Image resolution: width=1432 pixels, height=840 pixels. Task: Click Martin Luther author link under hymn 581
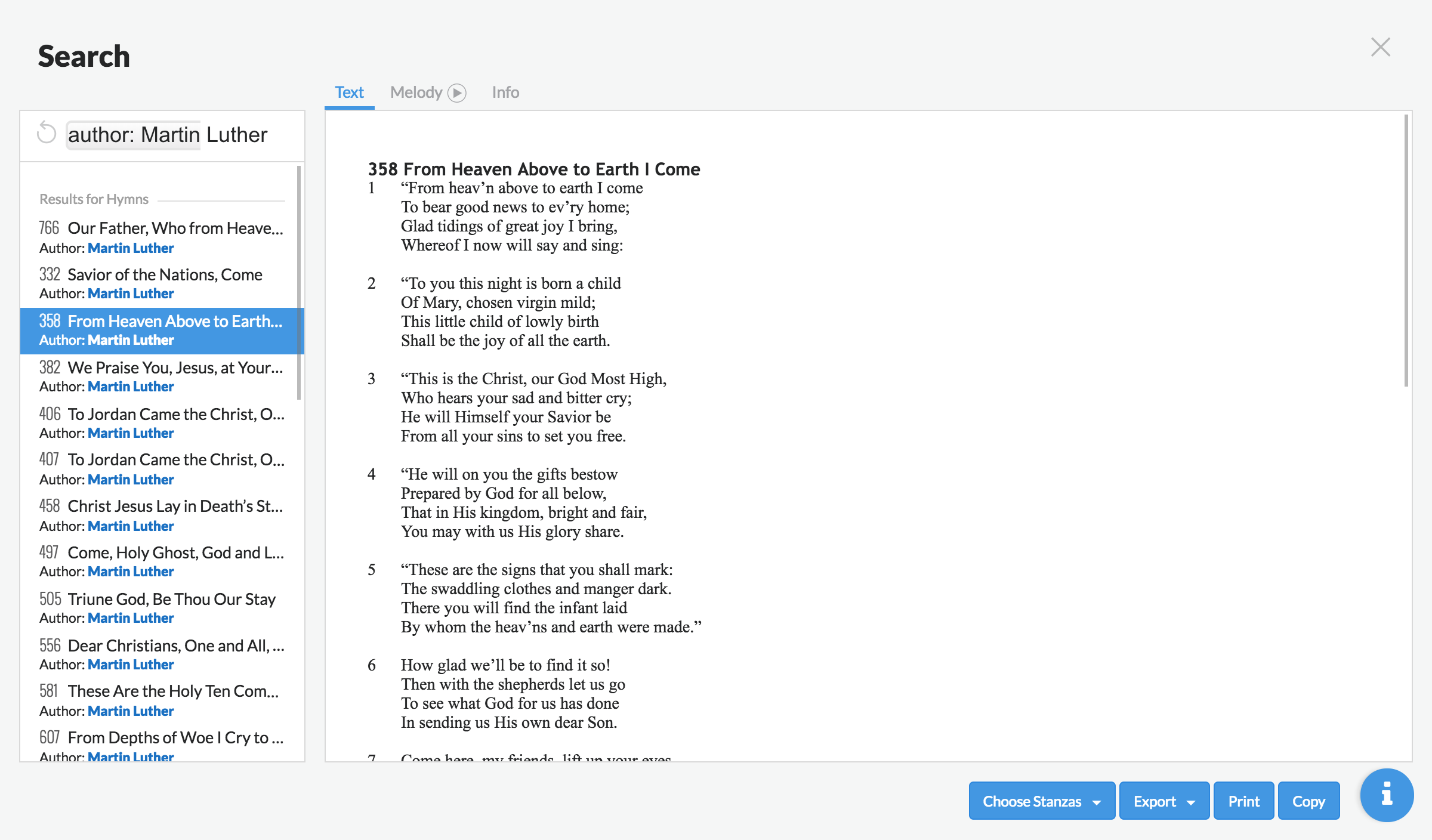(131, 711)
